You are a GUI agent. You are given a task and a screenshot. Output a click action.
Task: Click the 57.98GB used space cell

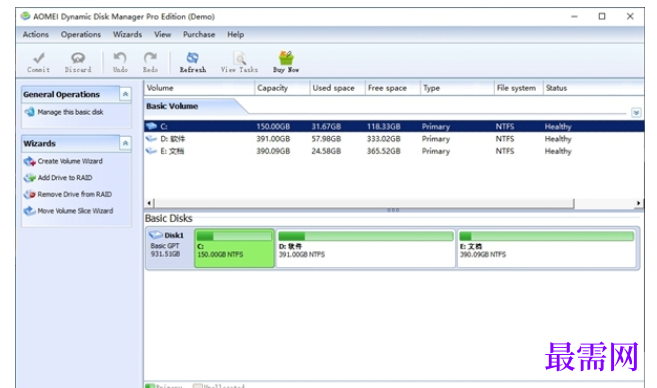coord(326,139)
